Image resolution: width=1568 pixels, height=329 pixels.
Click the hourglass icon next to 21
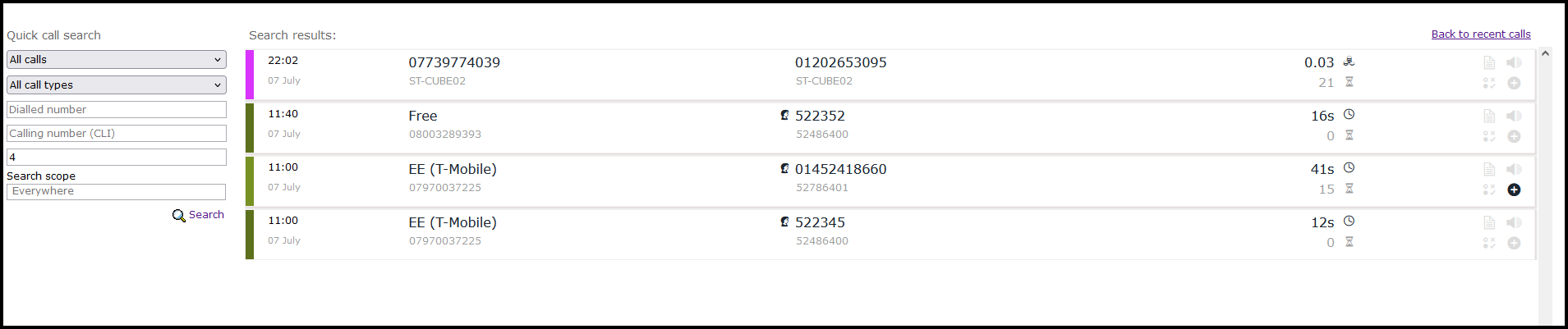pos(1349,82)
